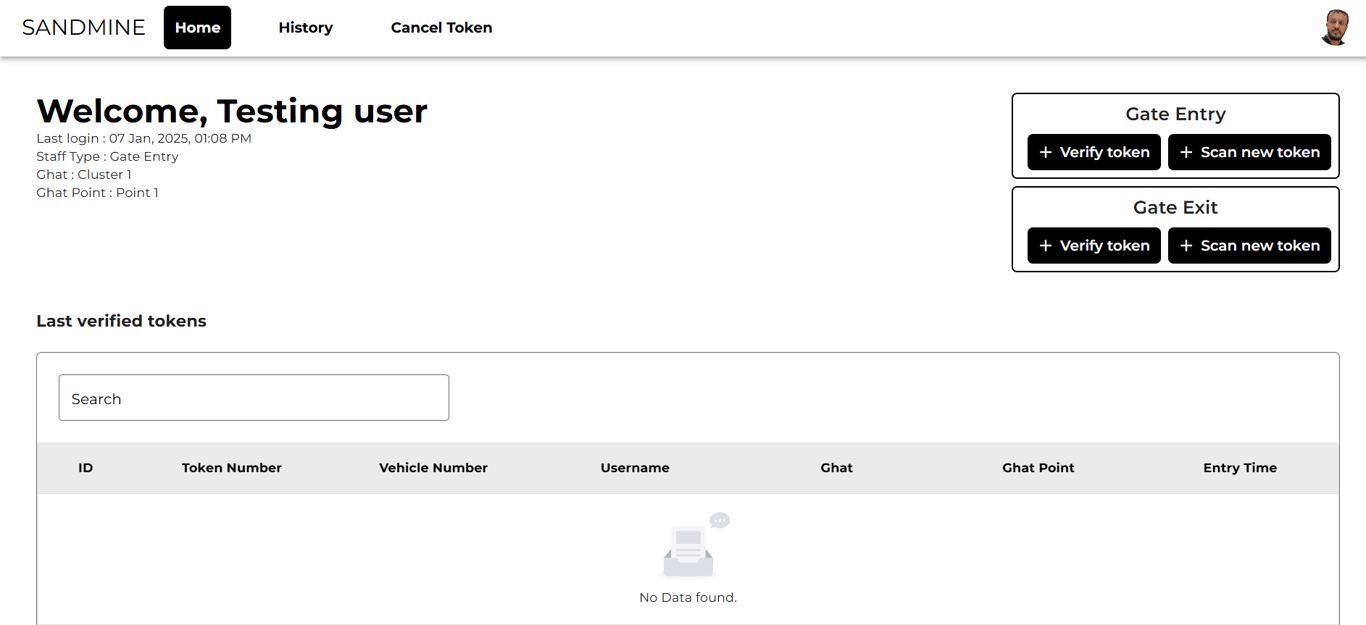Click the 'No Data found.' message

(688, 598)
